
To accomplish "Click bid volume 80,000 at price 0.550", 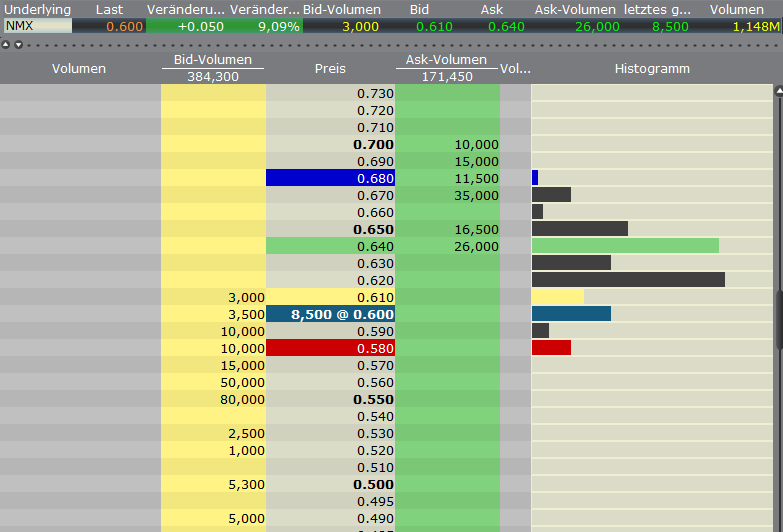I will pyautogui.click(x=213, y=399).
